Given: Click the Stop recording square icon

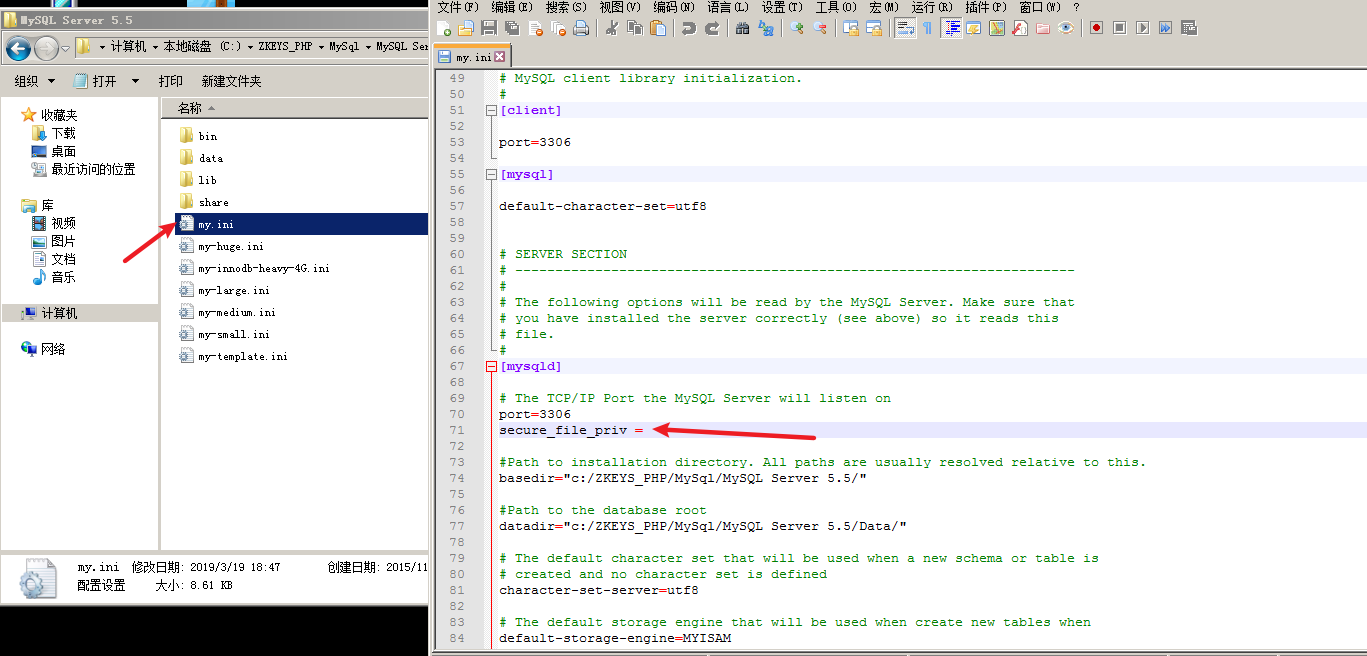Looking at the screenshot, I should pyautogui.click(x=1120, y=28).
